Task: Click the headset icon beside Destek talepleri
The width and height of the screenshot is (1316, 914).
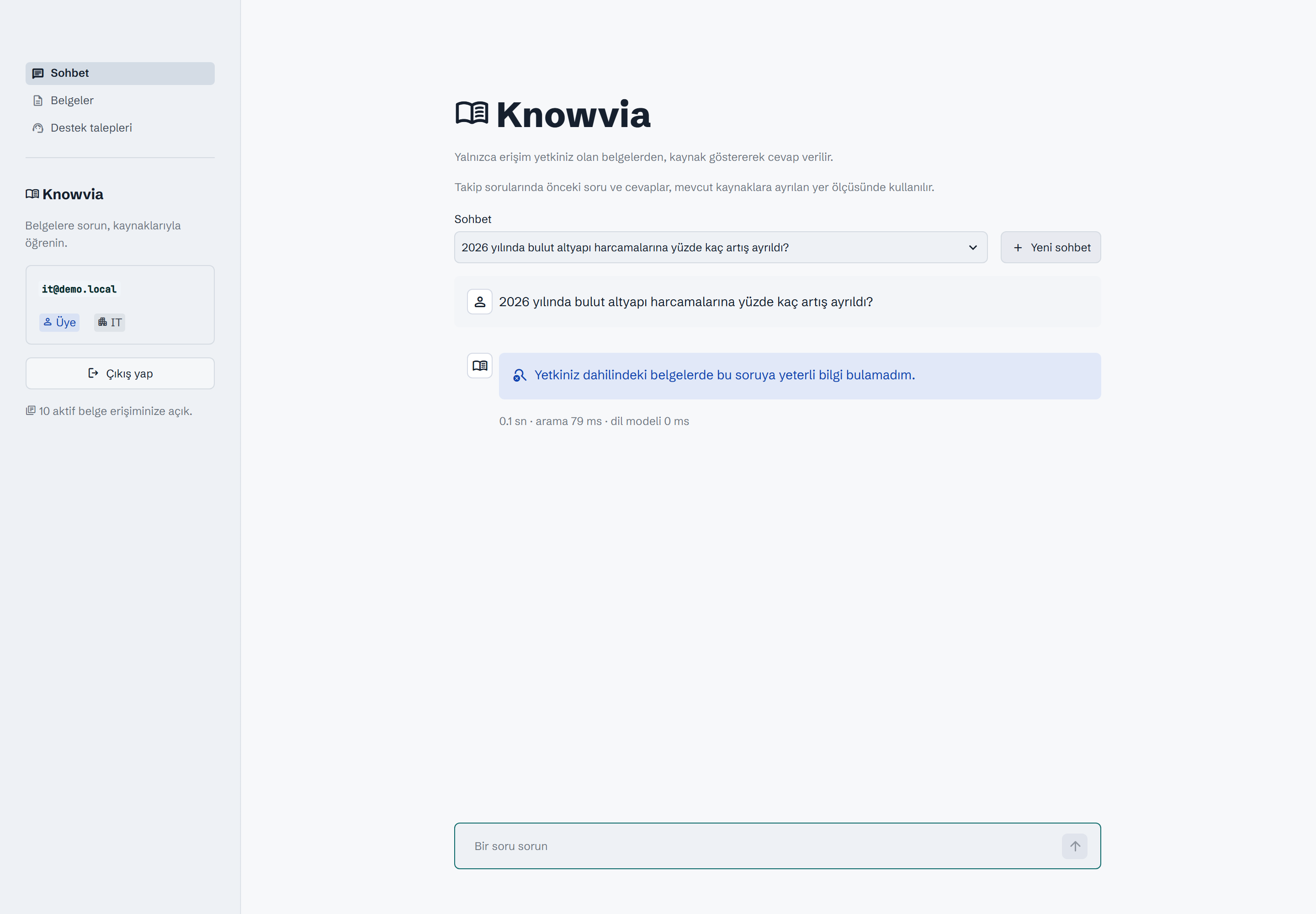Action: (x=38, y=128)
